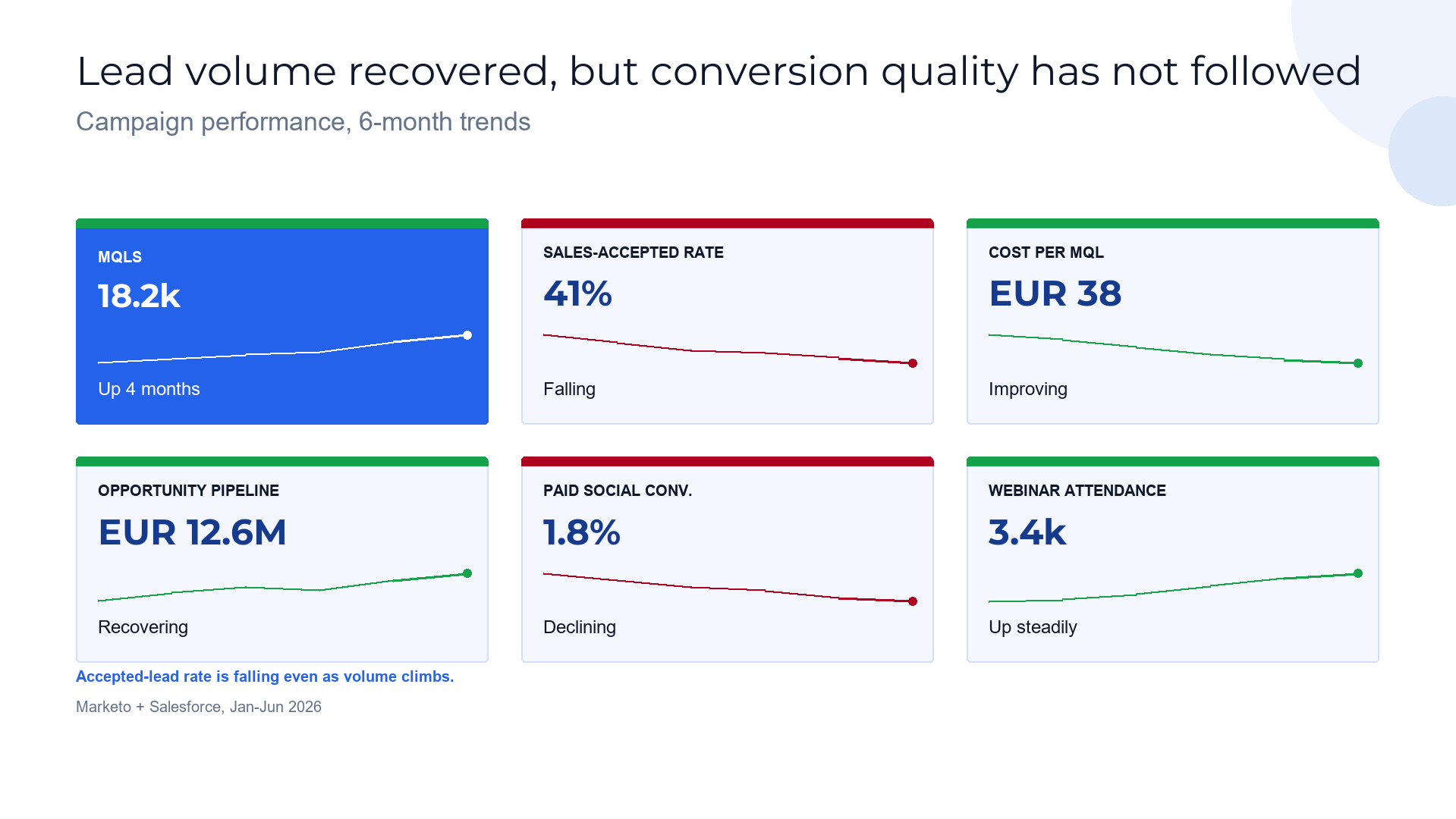Click the red Sales-Accepted Rate sparkline end dot
Image resolution: width=1456 pixels, height=819 pixels.
[x=913, y=363]
